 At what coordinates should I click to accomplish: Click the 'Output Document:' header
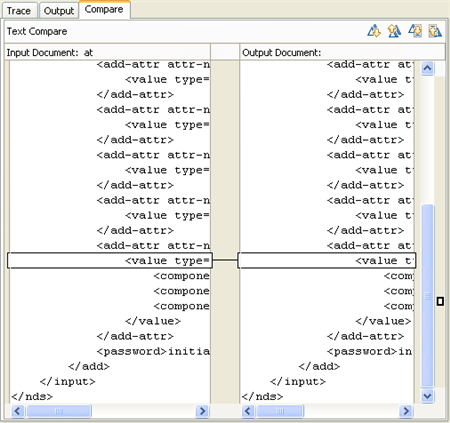(282, 53)
